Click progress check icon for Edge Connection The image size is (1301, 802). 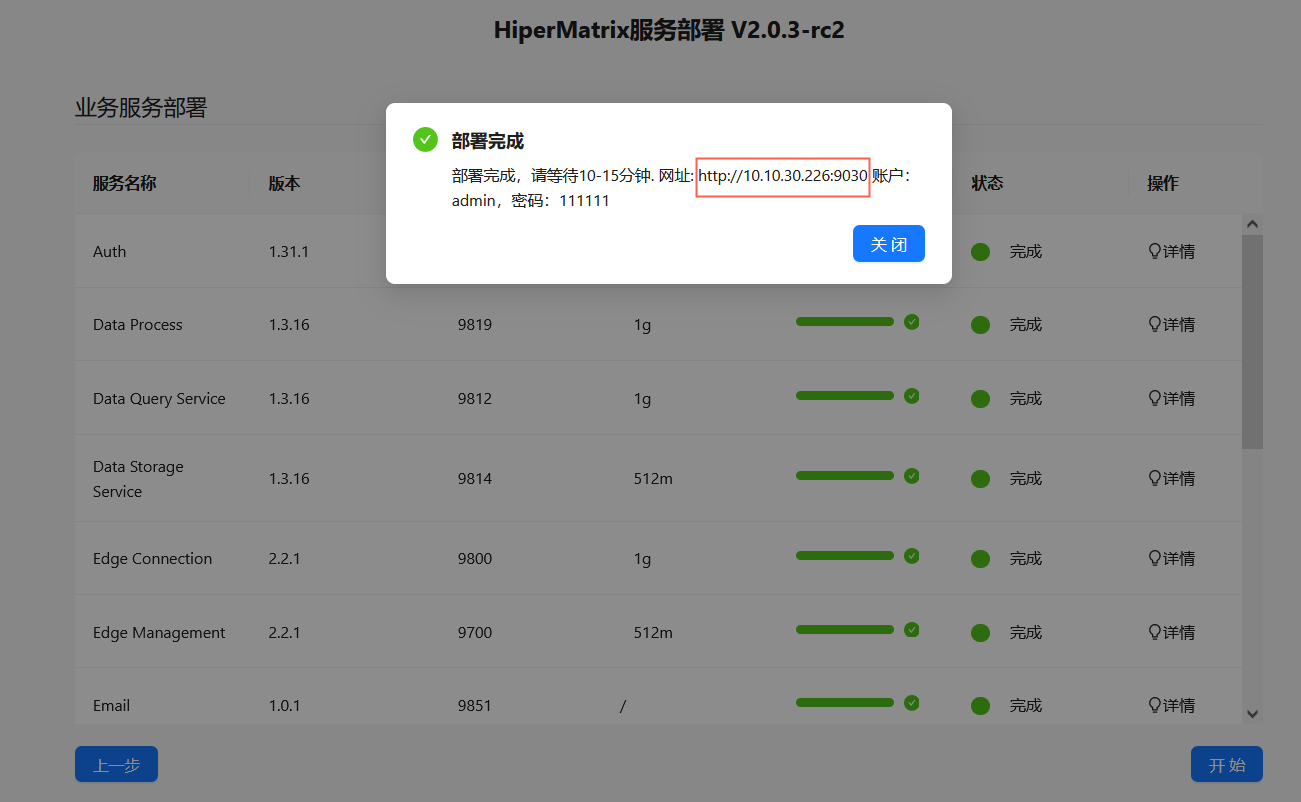coord(911,556)
